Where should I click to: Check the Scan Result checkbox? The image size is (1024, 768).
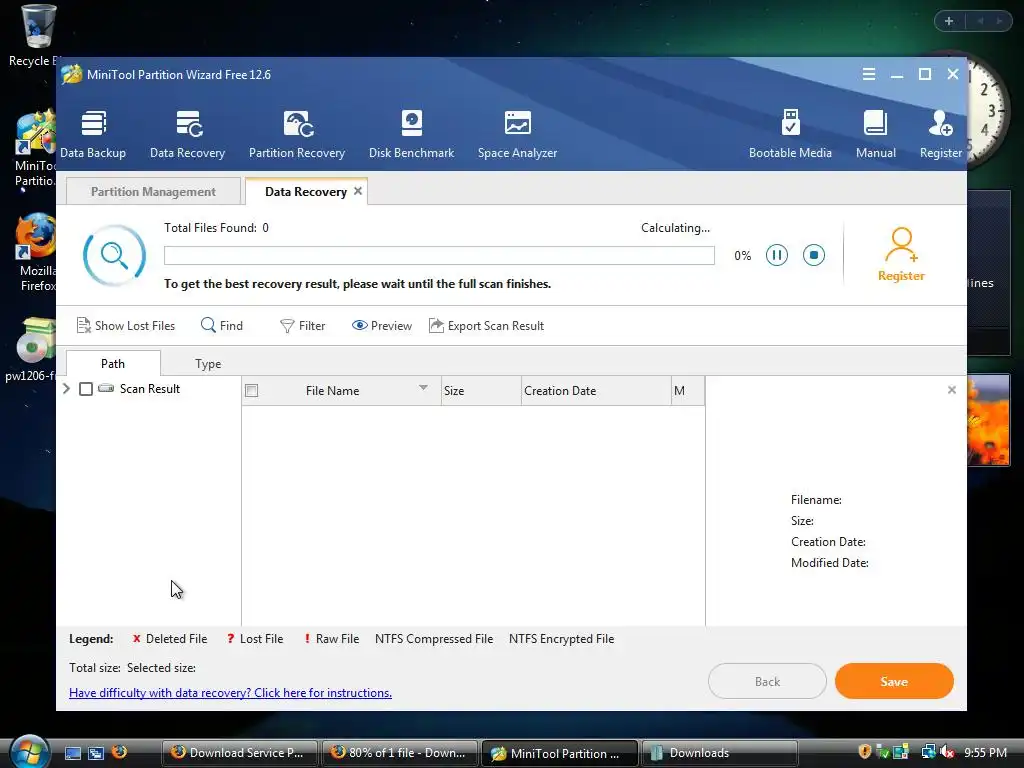click(x=86, y=389)
